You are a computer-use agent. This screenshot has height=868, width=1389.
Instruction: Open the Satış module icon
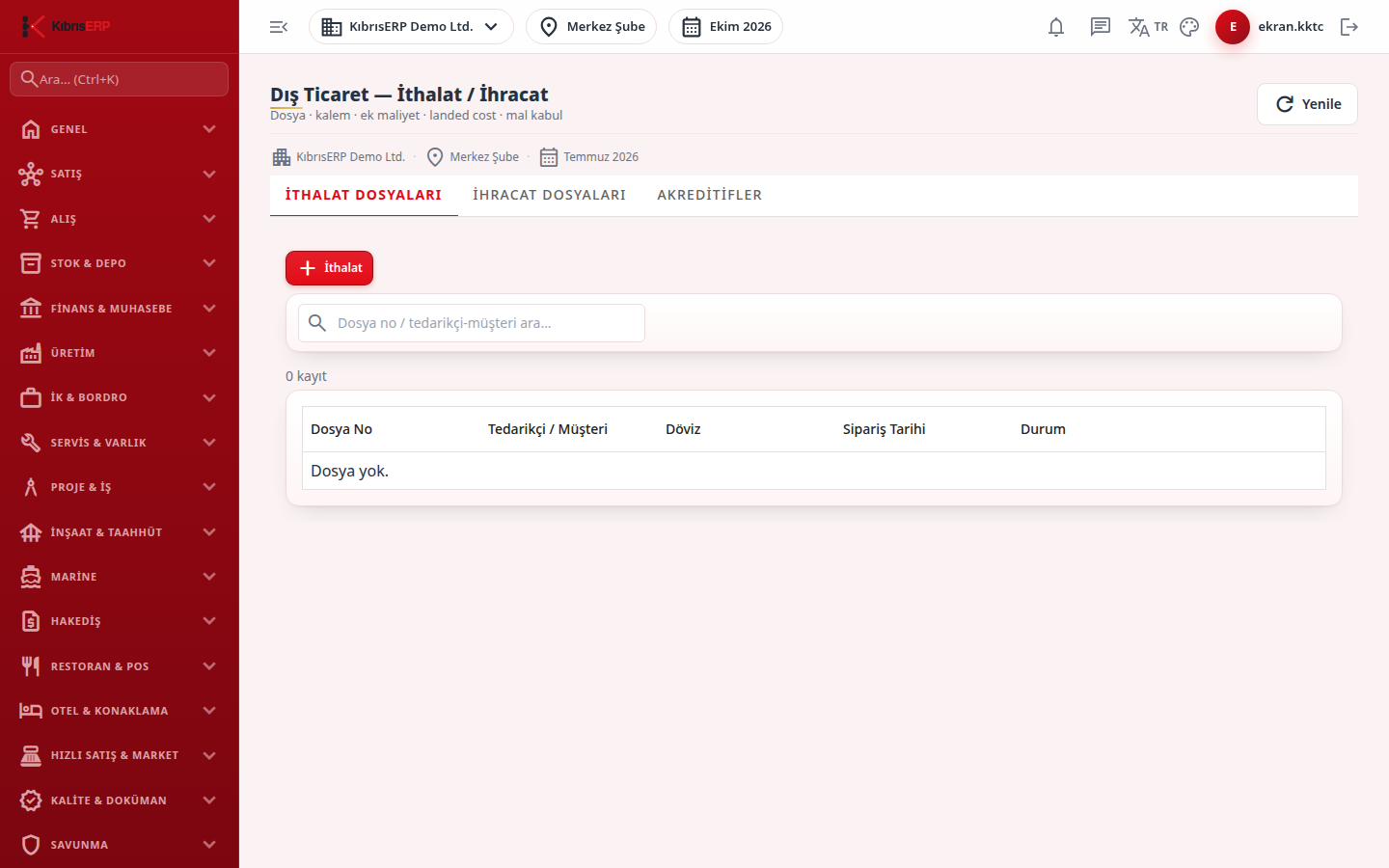[x=31, y=174]
